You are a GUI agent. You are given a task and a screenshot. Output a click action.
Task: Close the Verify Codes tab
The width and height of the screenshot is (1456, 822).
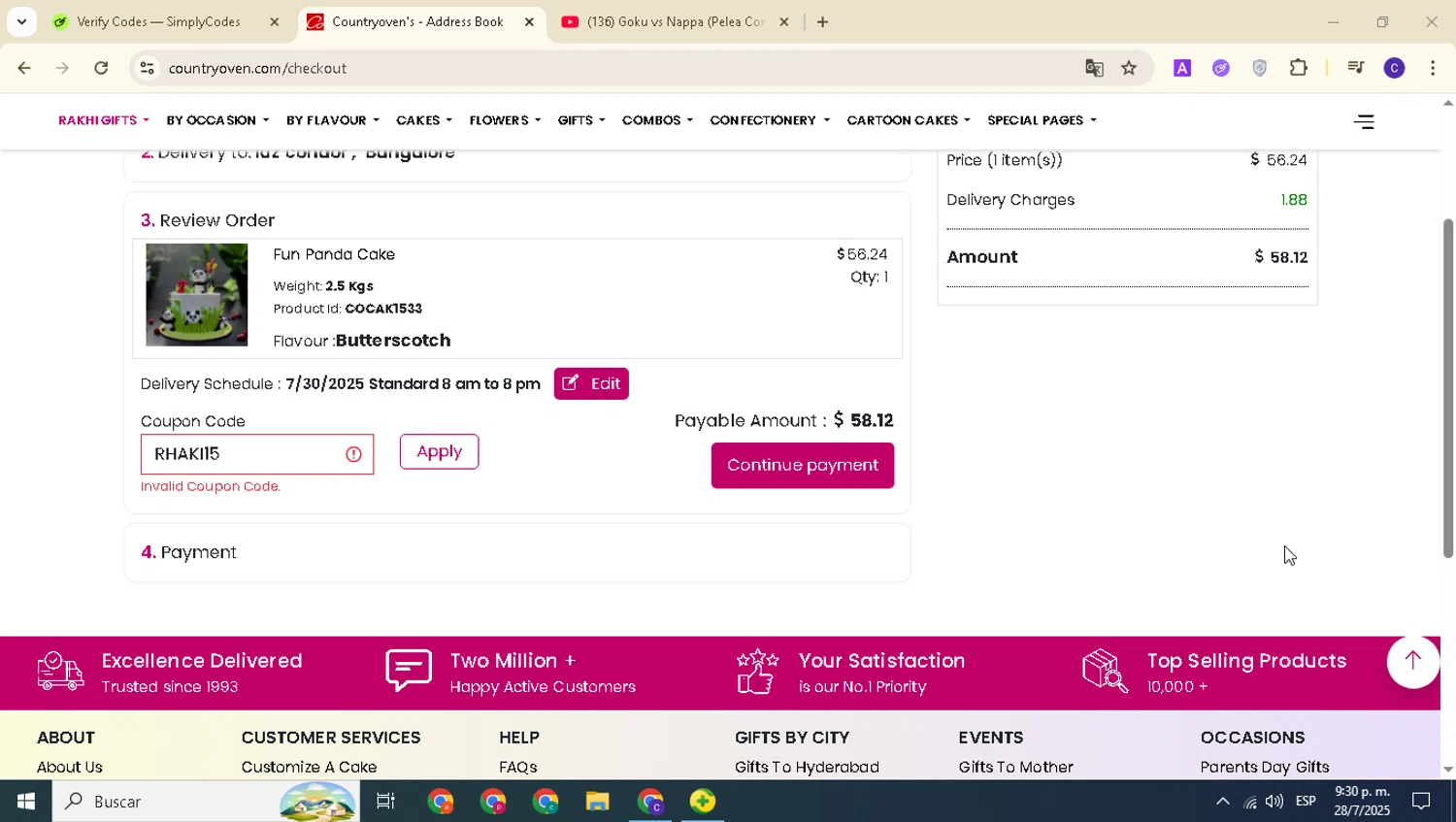point(275,21)
